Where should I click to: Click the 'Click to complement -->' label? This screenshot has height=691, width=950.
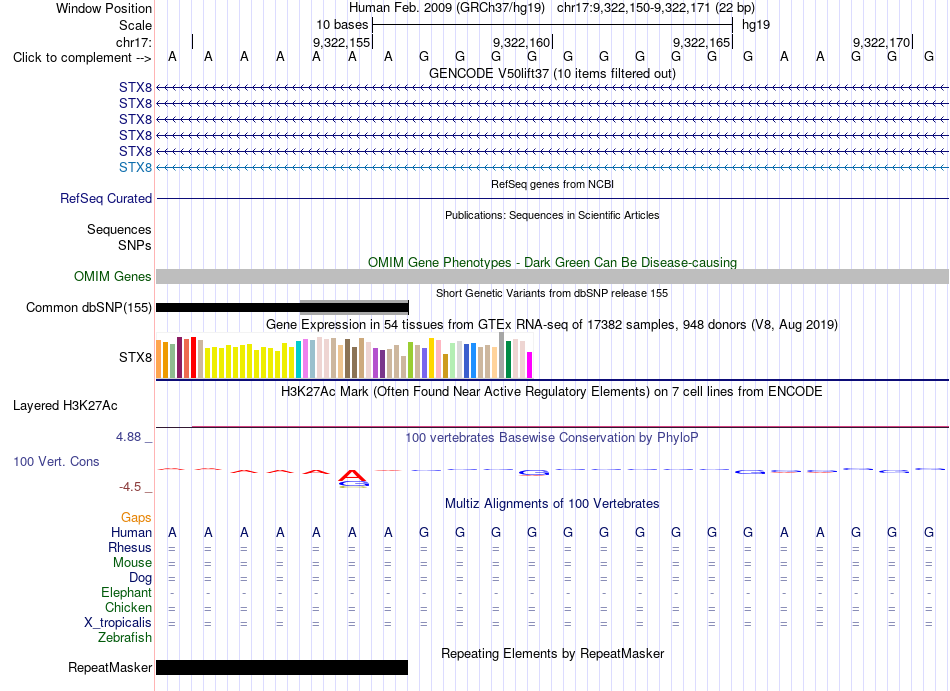(82, 58)
